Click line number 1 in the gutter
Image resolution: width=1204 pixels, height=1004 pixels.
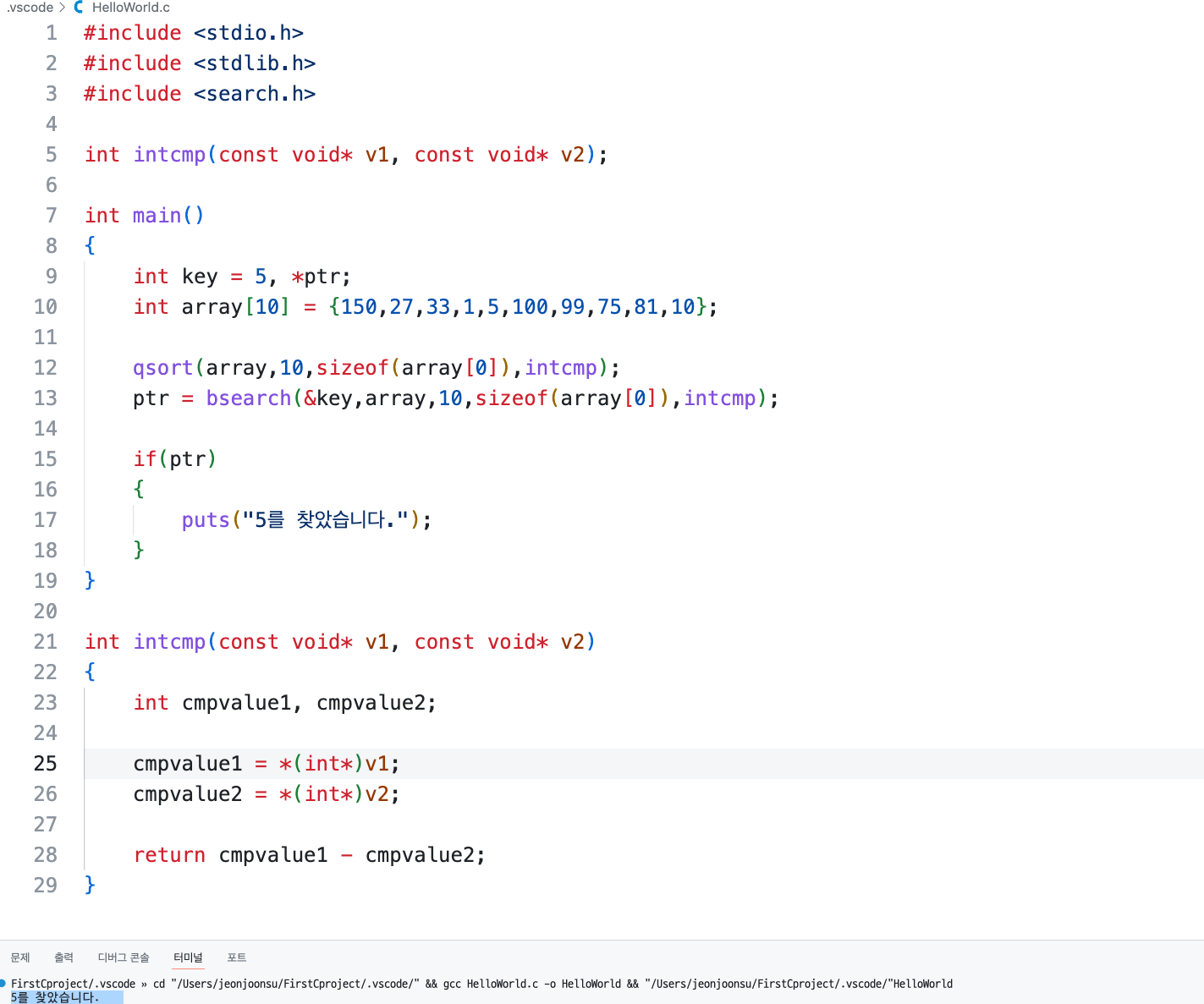51,33
